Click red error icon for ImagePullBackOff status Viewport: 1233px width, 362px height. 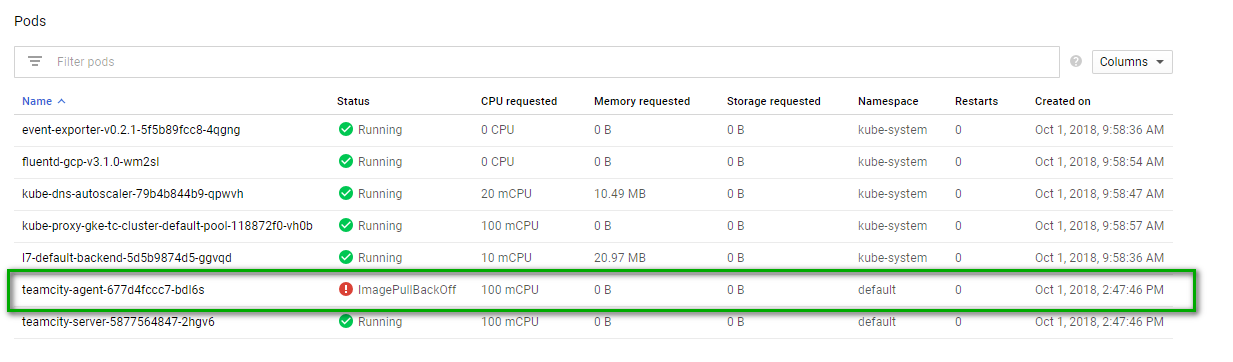coord(346,290)
